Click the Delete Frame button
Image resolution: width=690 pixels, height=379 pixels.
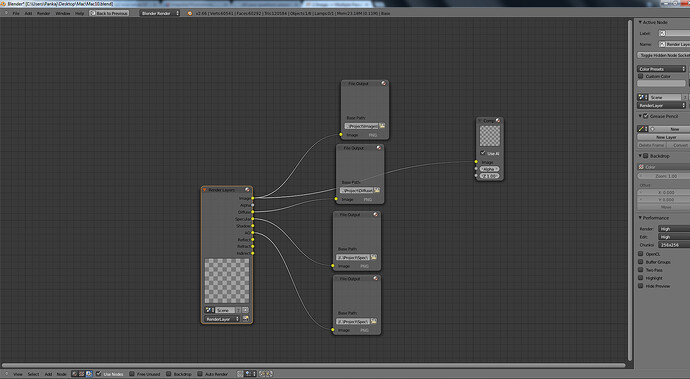coord(651,145)
